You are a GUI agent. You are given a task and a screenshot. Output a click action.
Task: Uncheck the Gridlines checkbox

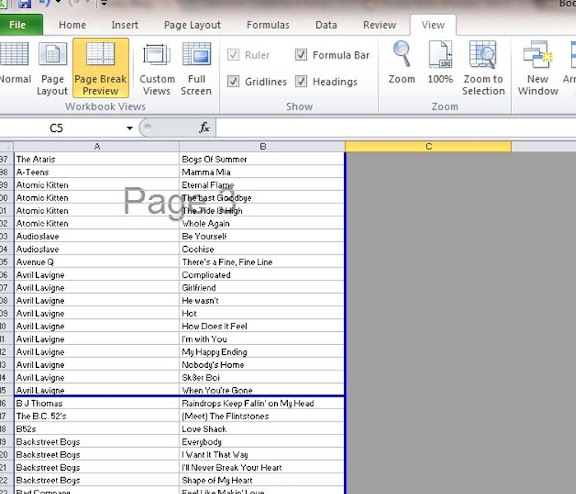(233, 81)
